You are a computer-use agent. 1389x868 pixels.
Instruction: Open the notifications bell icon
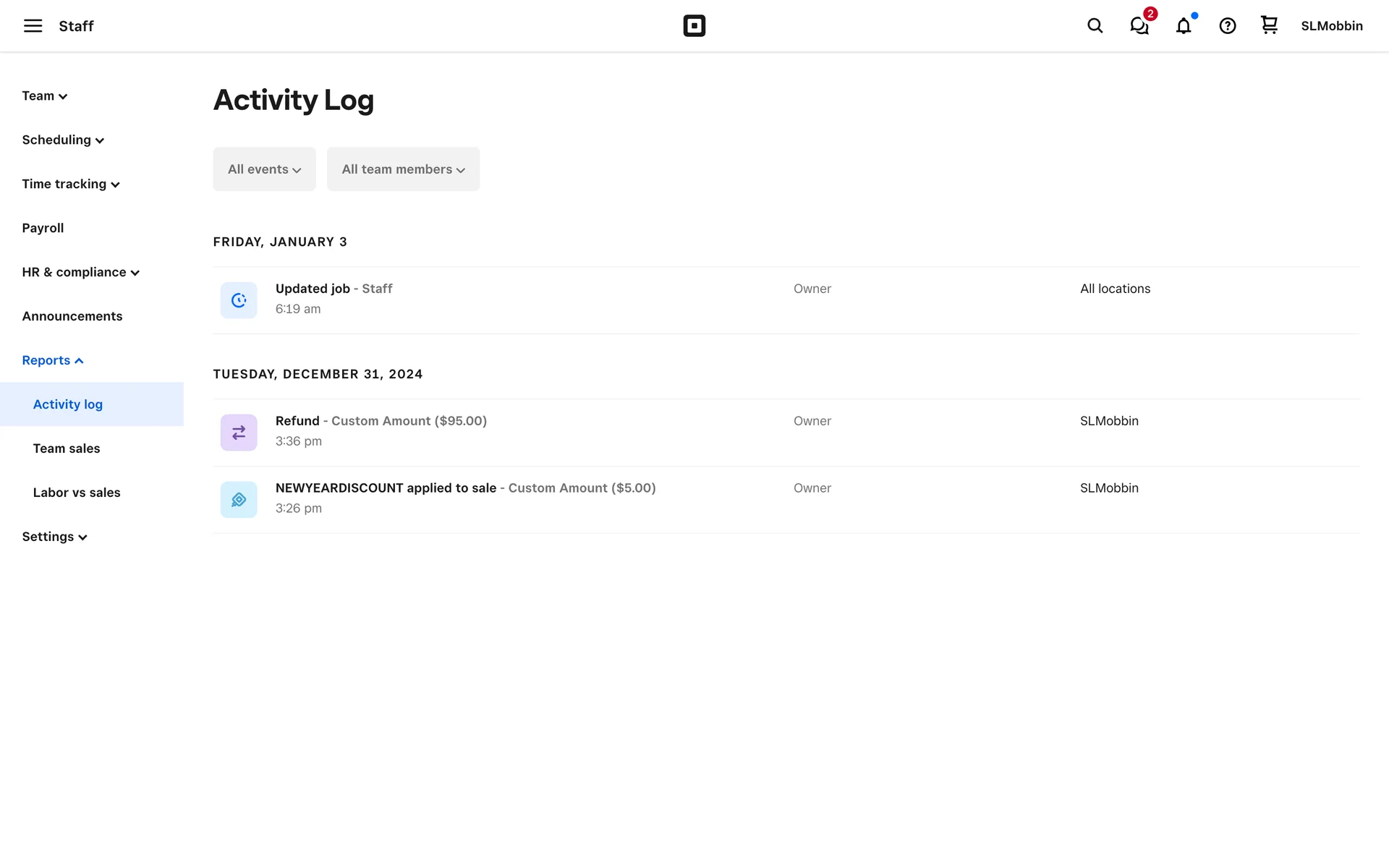click(1184, 26)
